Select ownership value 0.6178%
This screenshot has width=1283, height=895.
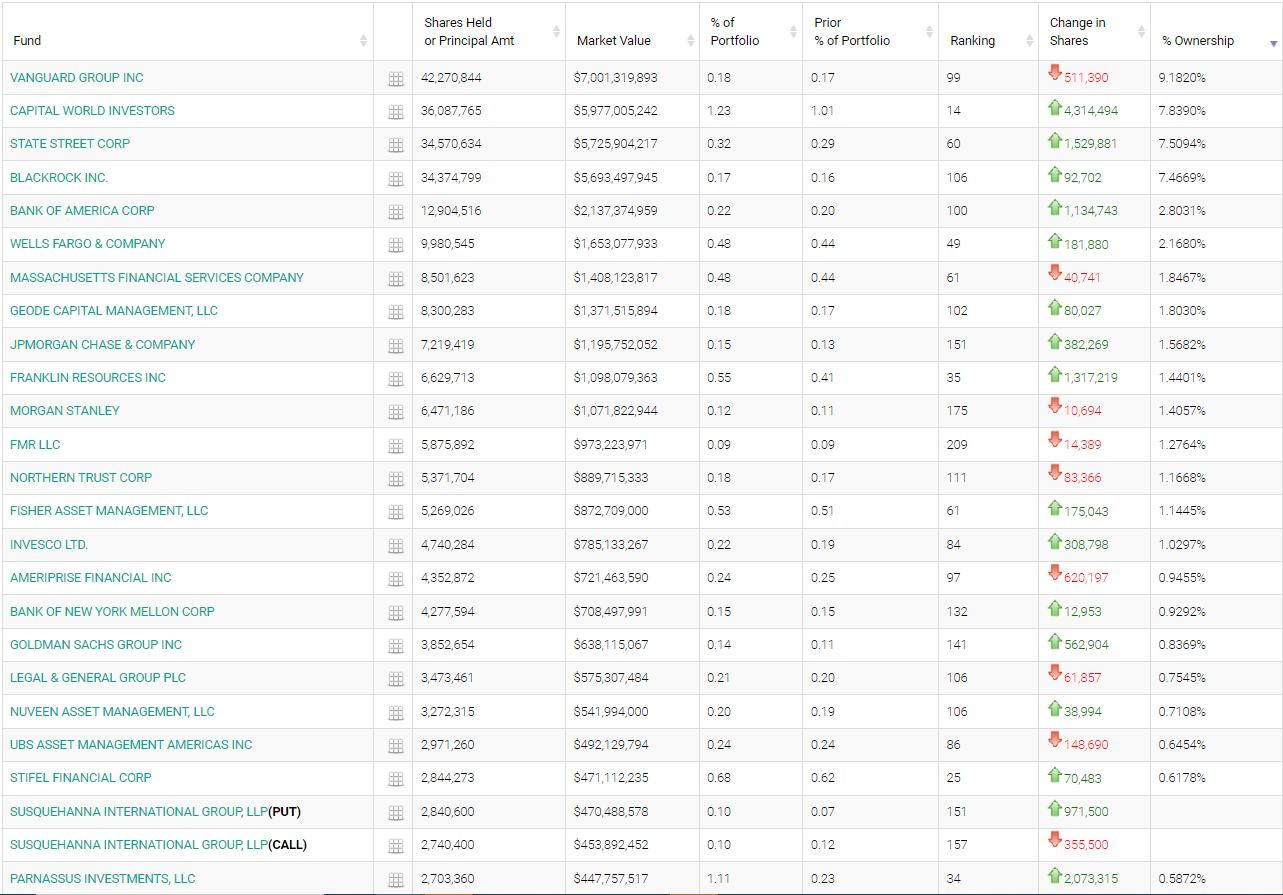[1182, 777]
